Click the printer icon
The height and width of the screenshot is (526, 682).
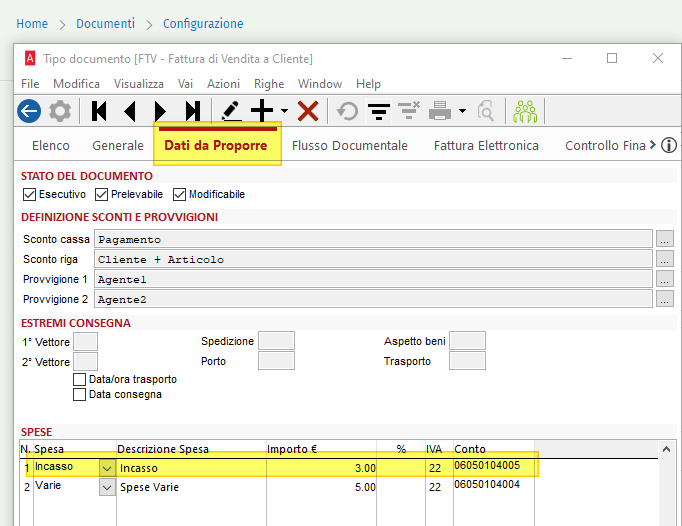(440, 111)
